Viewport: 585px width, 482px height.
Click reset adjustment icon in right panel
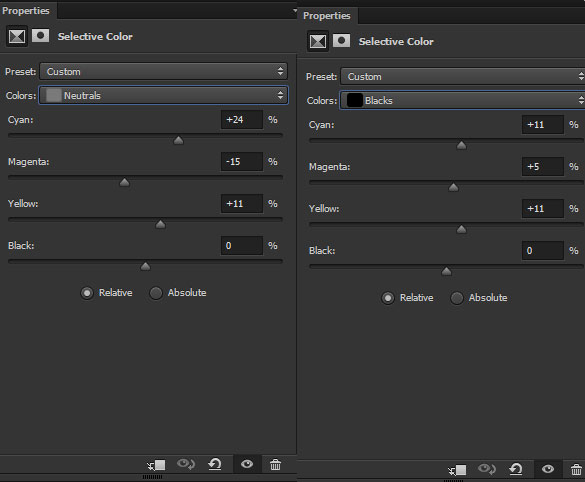pos(516,469)
